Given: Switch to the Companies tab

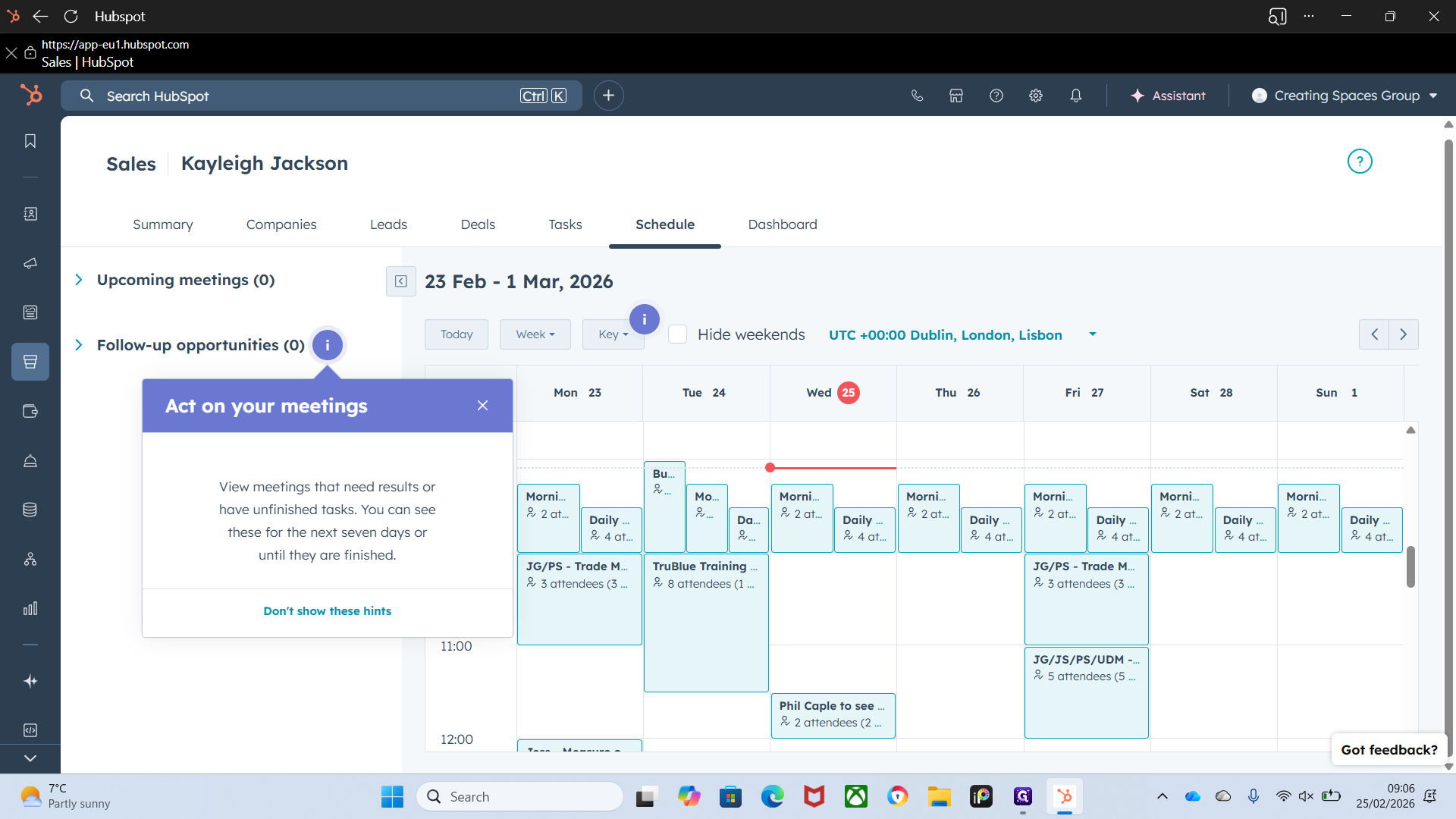Looking at the screenshot, I should 281,224.
